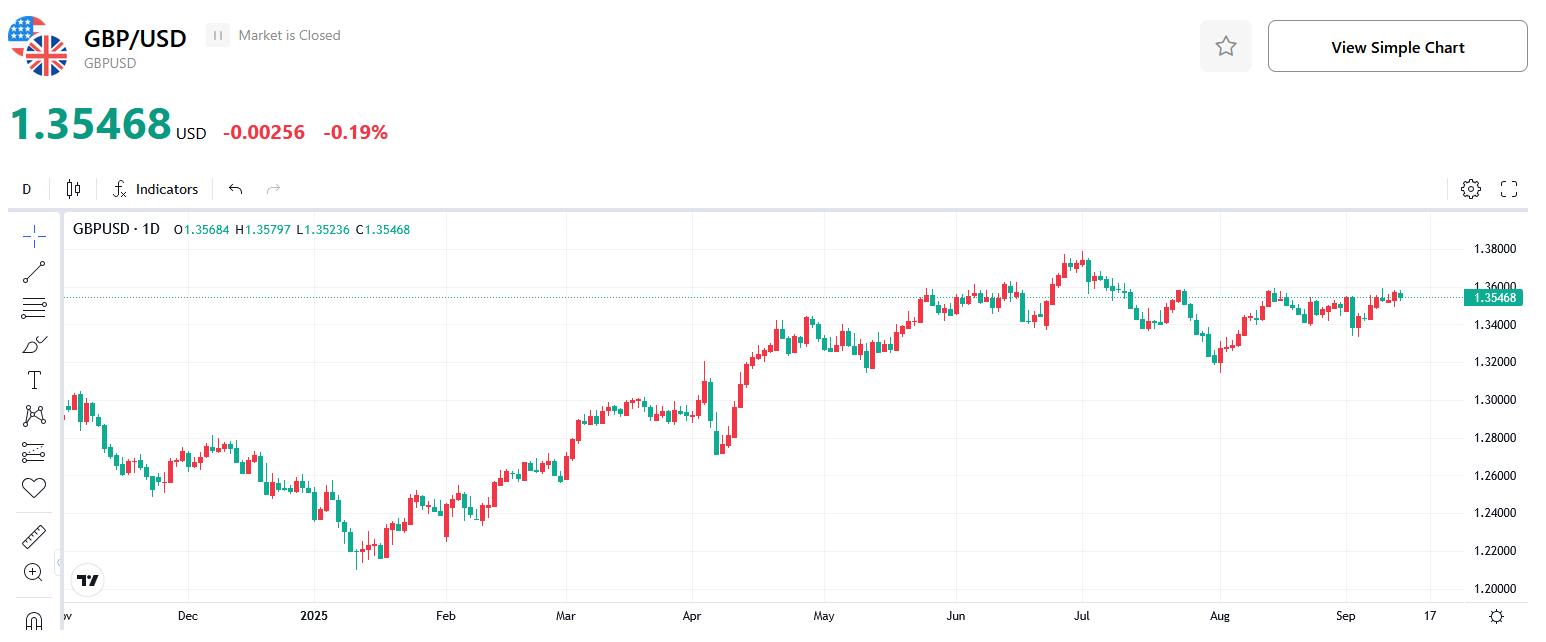1546x642 pixels.
Task: Select the Crosshair cursor tool
Action: coord(34,236)
